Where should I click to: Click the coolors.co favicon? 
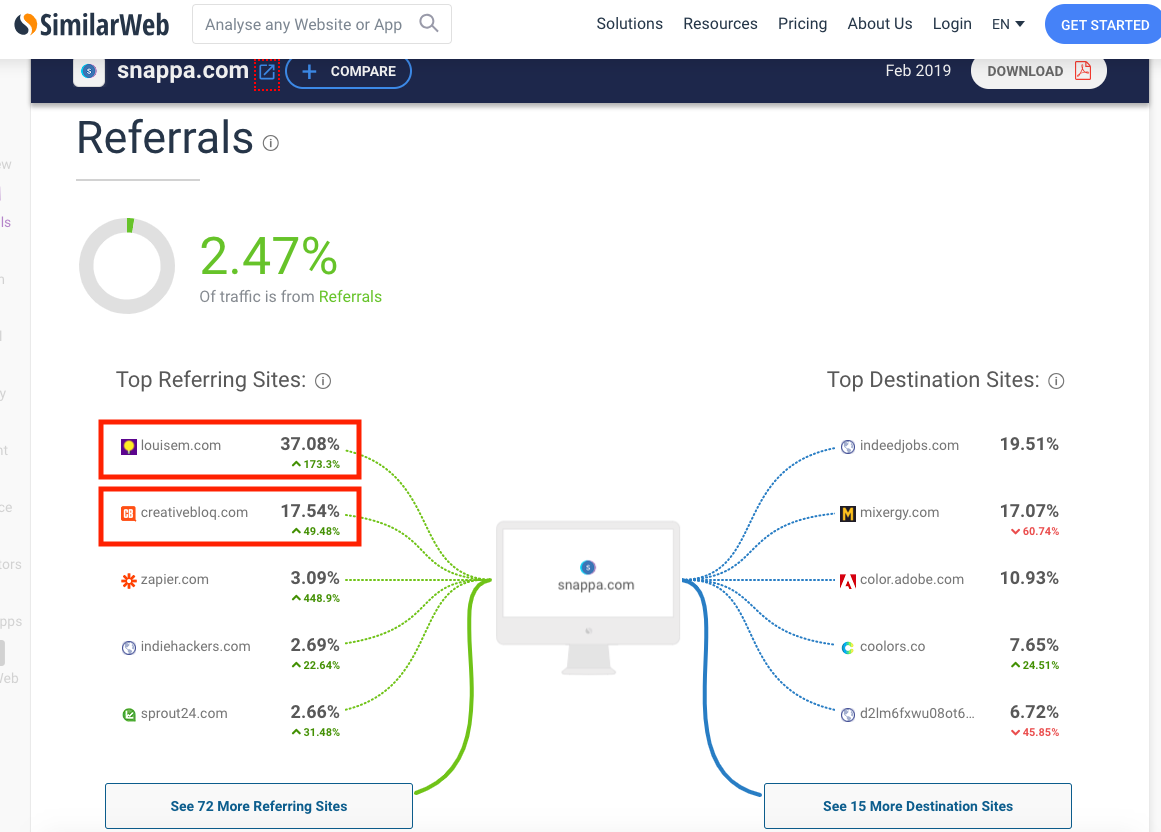coord(848,648)
